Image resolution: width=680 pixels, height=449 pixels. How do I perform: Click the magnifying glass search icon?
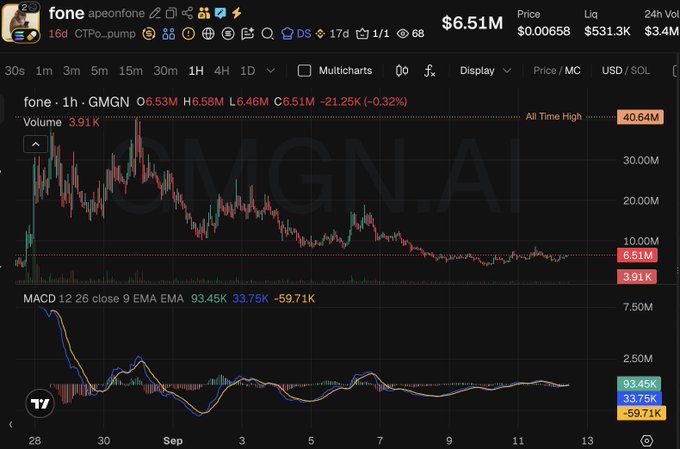click(x=268, y=33)
